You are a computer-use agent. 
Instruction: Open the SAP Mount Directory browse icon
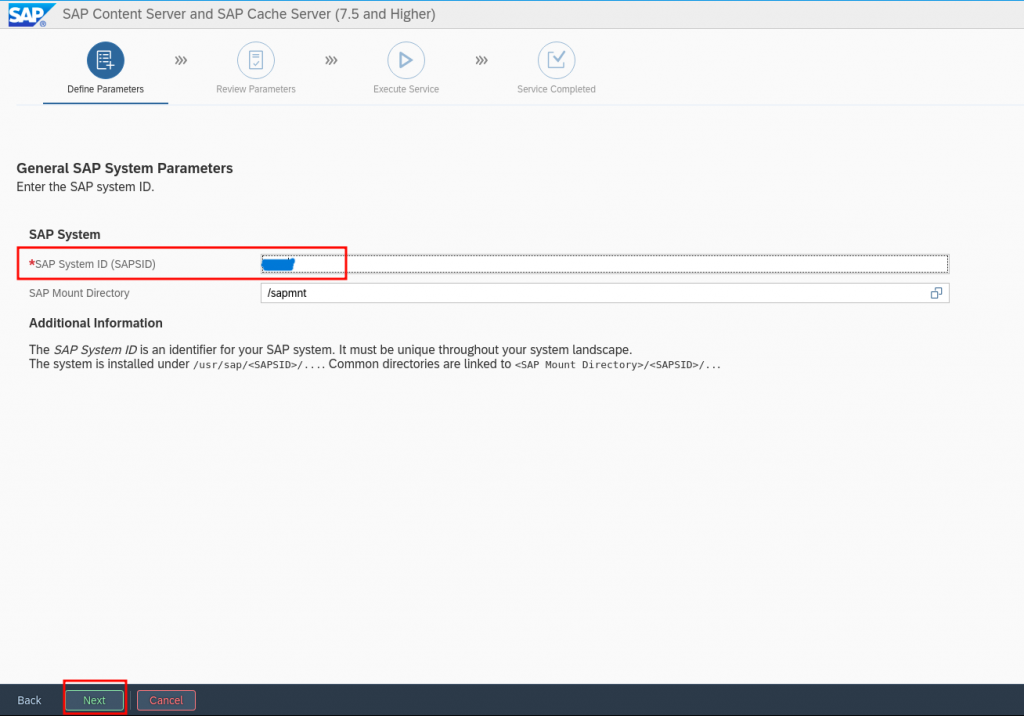tap(936, 293)
